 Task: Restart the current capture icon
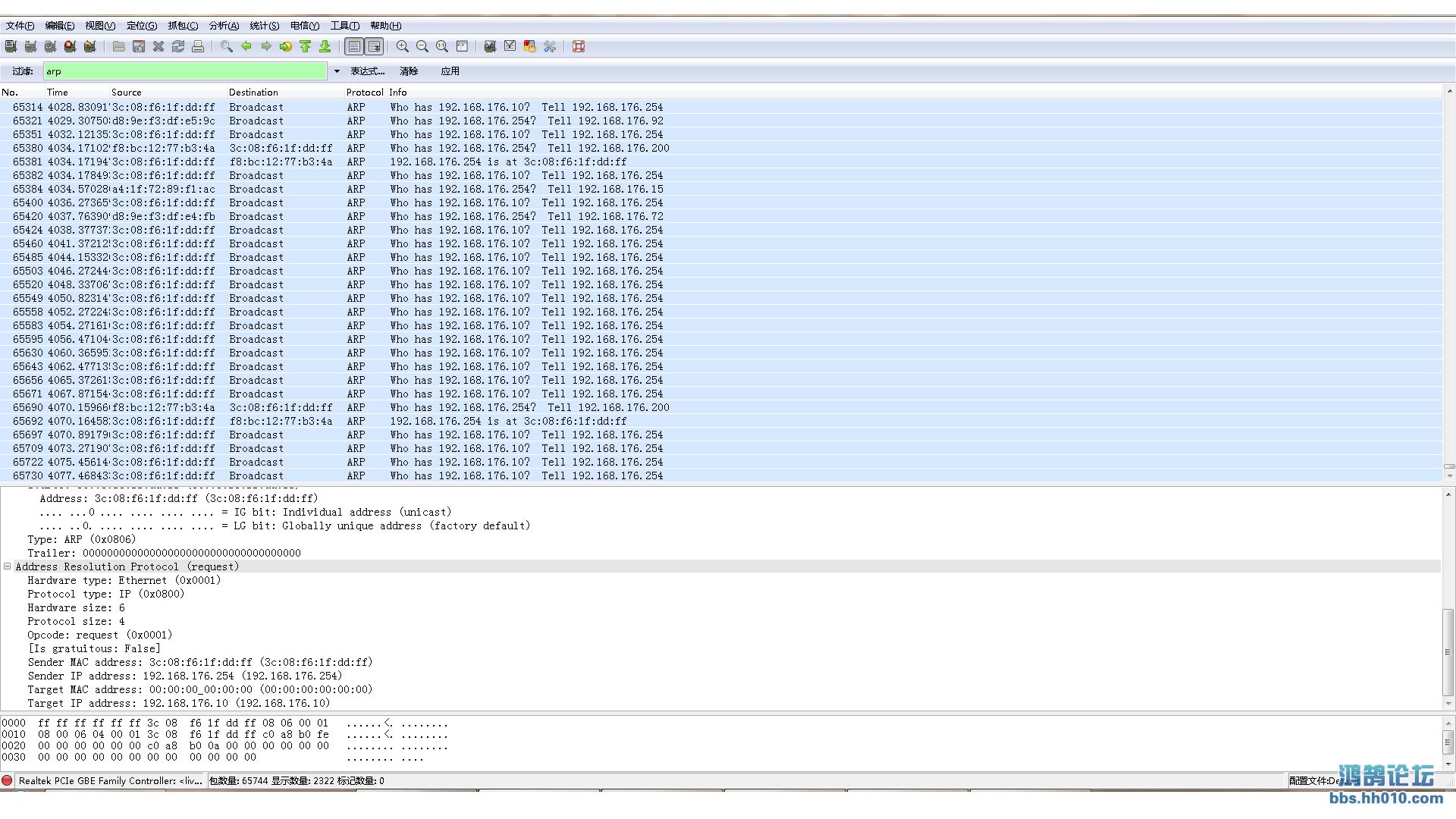(x=89, y=46)
